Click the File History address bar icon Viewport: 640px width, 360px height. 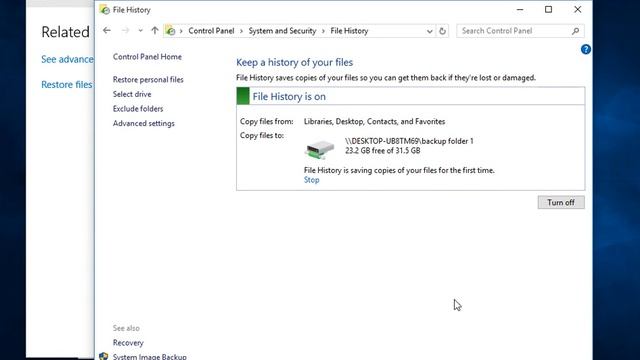click(170, 31)
